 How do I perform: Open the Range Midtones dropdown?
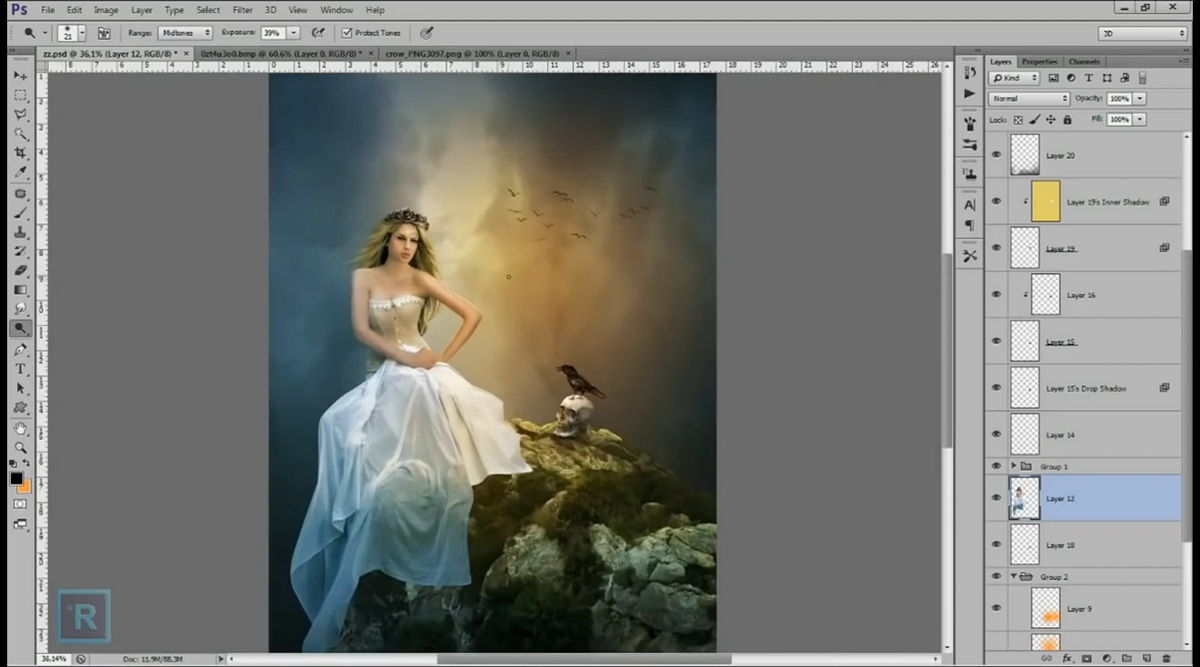pos(185,33)
